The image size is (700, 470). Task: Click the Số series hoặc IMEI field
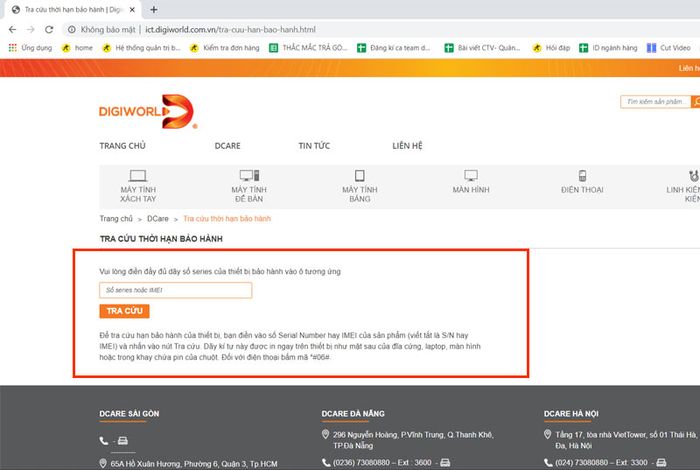[x=175, y=290]
